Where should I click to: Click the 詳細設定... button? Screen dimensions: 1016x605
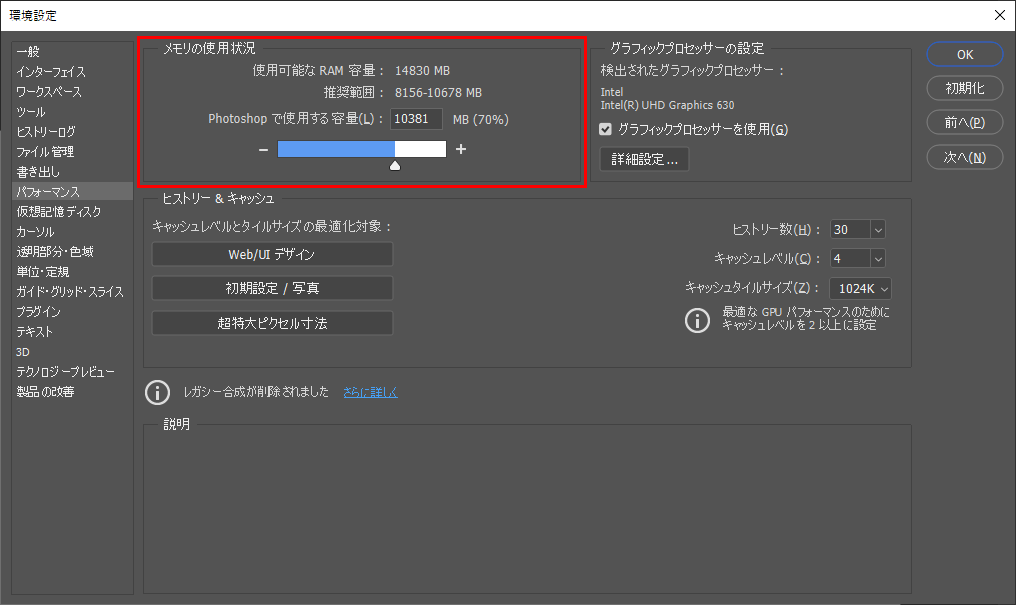click(644, 159)
